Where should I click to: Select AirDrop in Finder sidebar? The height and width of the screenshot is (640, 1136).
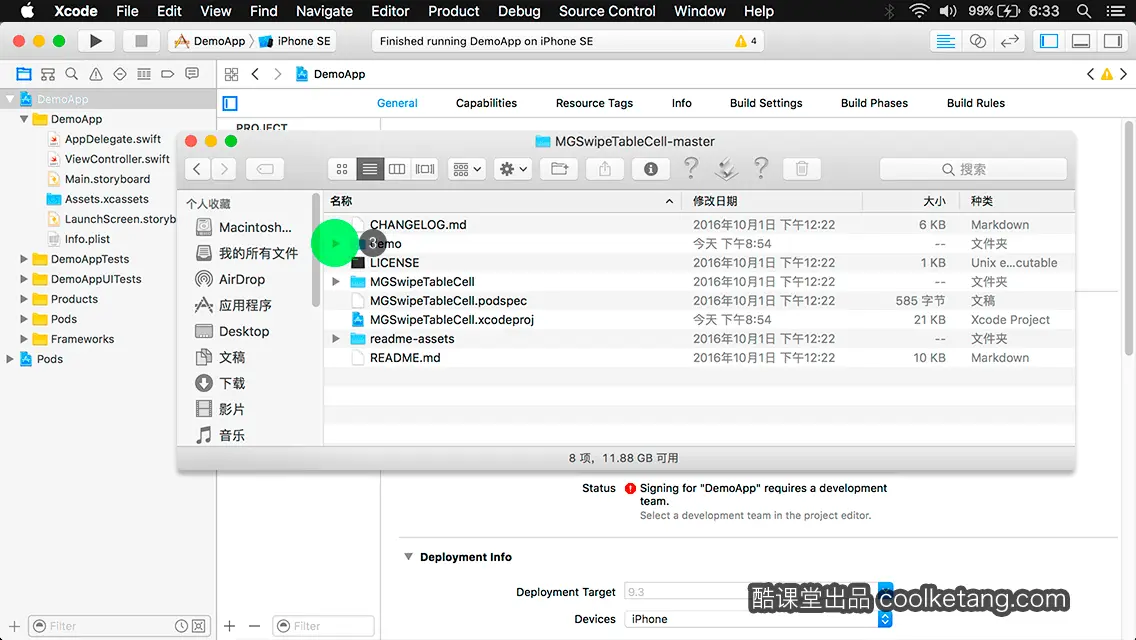(x=242, y=279)
